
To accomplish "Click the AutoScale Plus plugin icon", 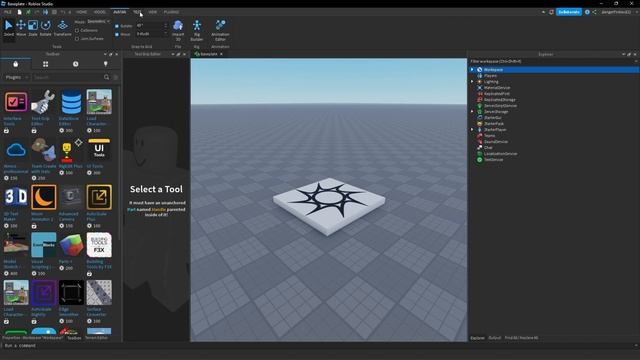I will (99, 197).
